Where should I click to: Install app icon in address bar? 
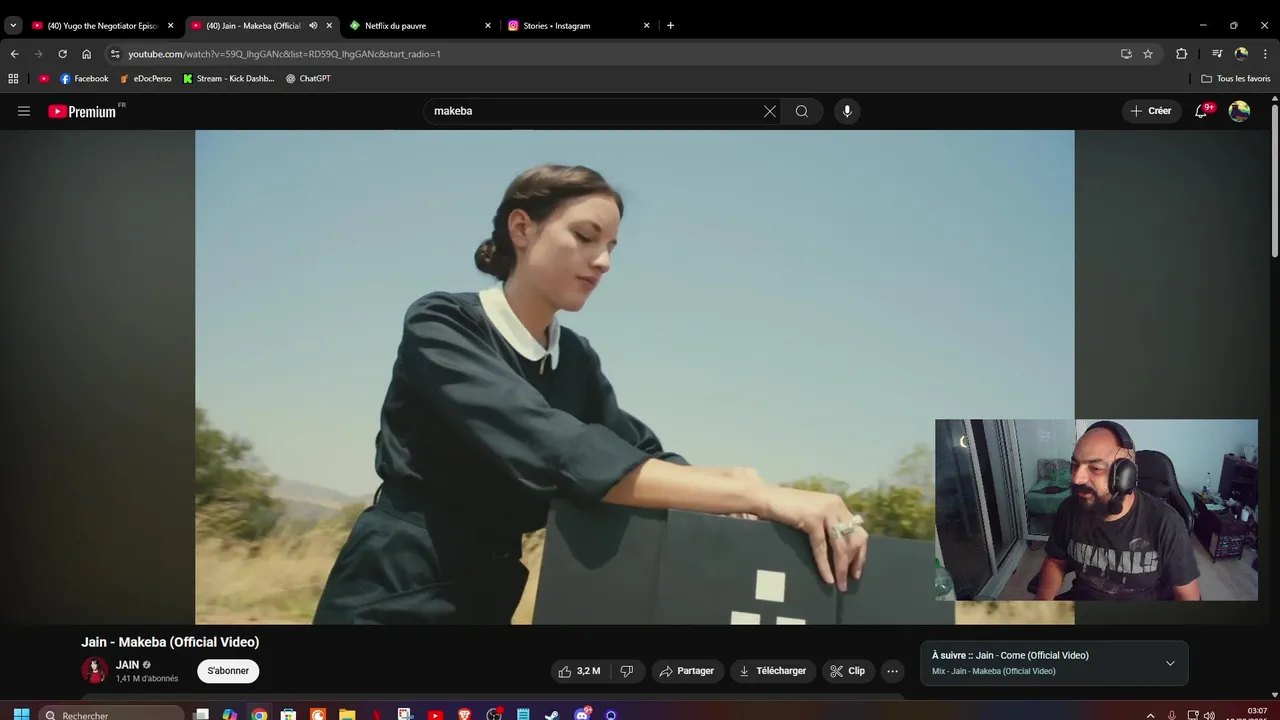(x=1126, y=54)
